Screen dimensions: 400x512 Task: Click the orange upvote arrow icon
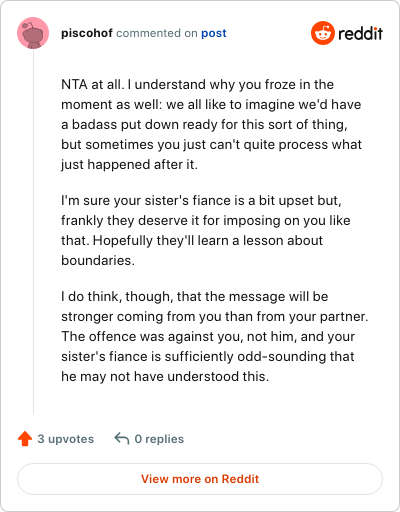(x=25, y=439)
